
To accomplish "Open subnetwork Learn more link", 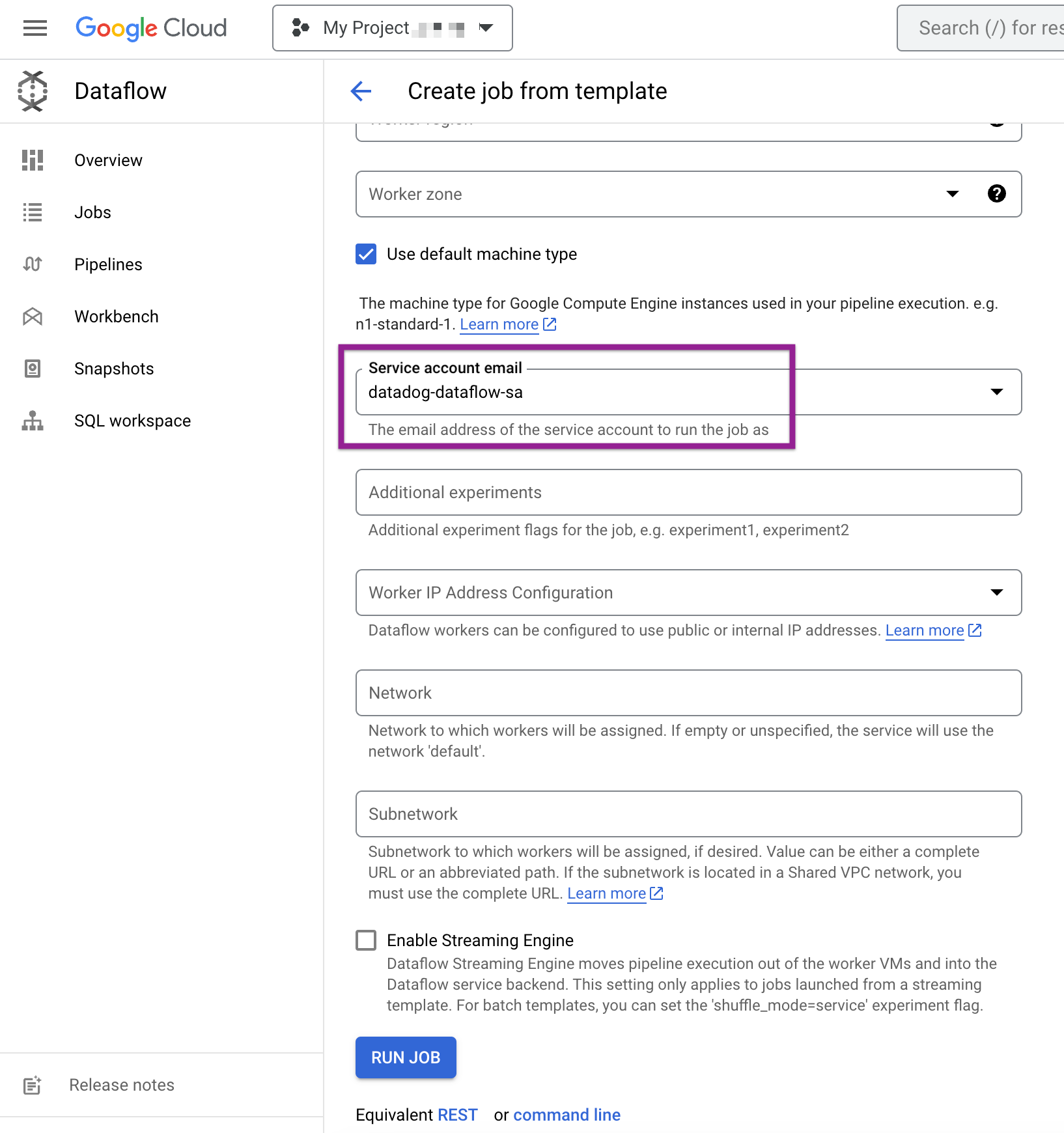I will 606,893.
